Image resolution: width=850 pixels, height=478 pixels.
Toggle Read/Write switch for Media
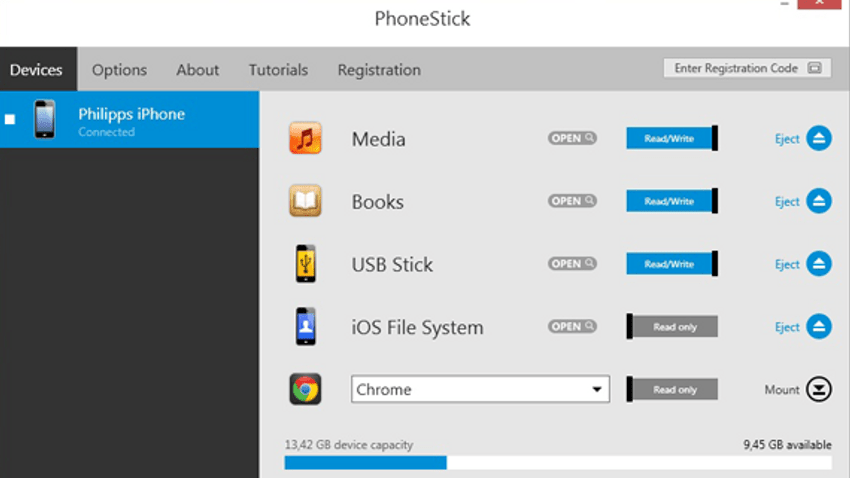click(x=672, y=138)
